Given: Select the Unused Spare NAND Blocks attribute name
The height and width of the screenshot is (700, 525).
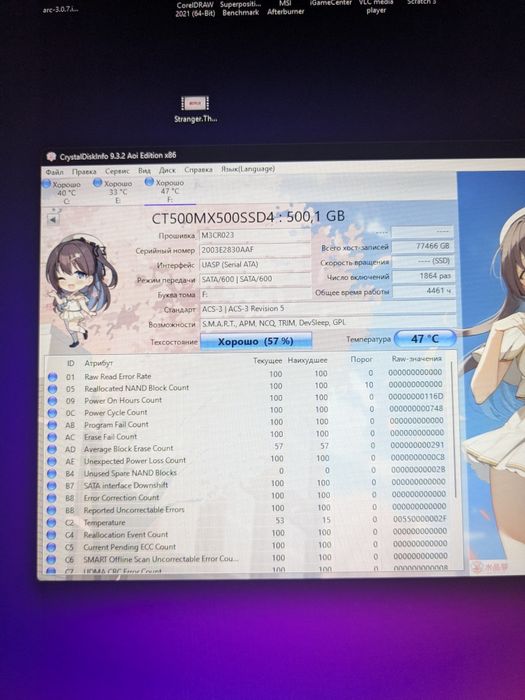Looking at the screenshot, I should click(130, 473).
